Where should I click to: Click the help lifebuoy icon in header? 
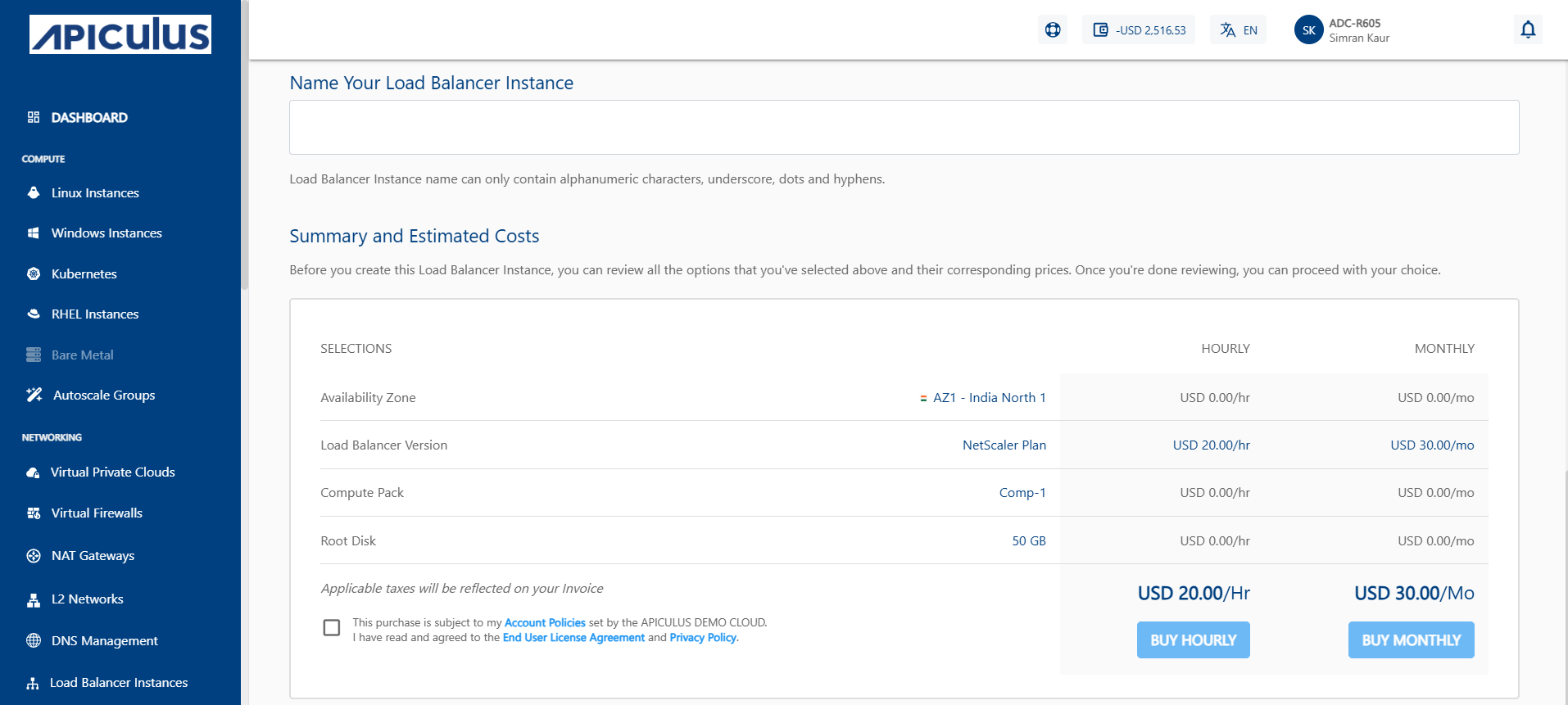pos(1053,30)
